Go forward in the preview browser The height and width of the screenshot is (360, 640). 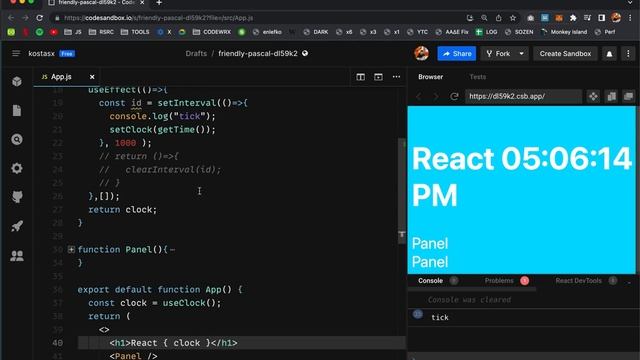pyautogui.click(x=436, y=96)
